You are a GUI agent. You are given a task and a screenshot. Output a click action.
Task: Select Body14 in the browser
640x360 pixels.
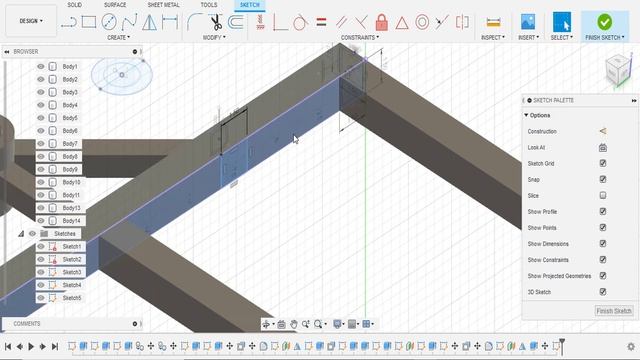pos(71,221)
